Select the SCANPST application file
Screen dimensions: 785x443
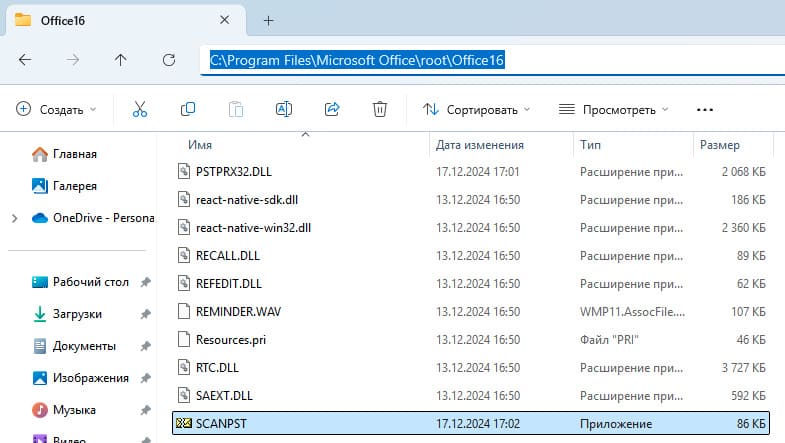pos(222,423)
